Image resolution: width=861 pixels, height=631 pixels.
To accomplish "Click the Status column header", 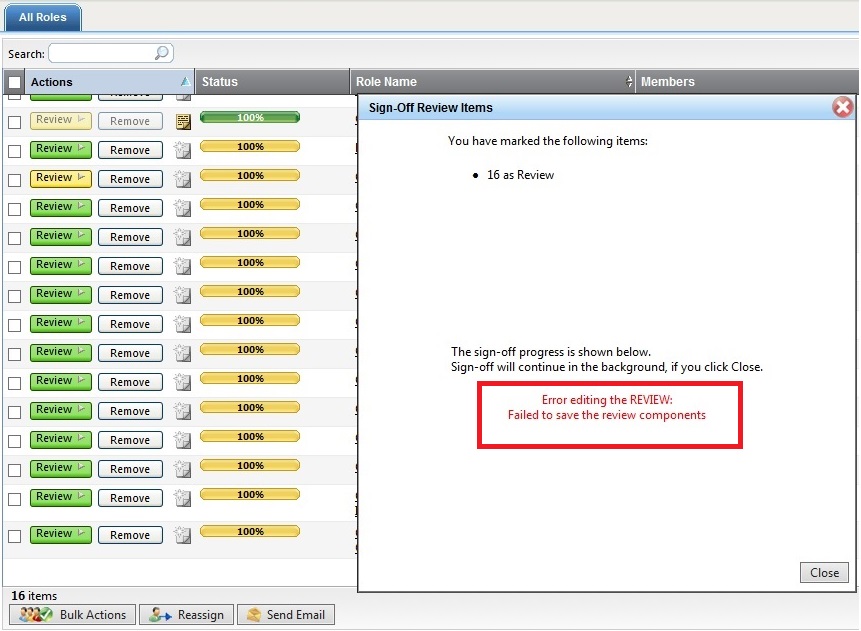I will pos(272,82).
